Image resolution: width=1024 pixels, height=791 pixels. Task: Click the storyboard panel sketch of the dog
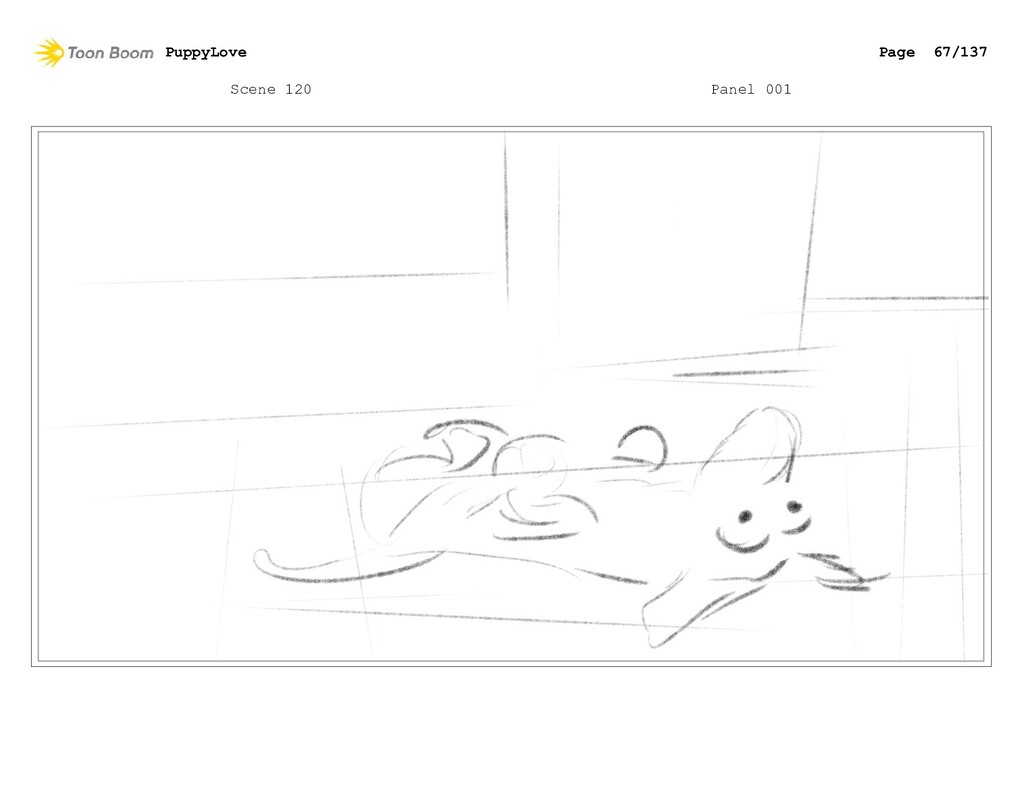pos(511,396)
